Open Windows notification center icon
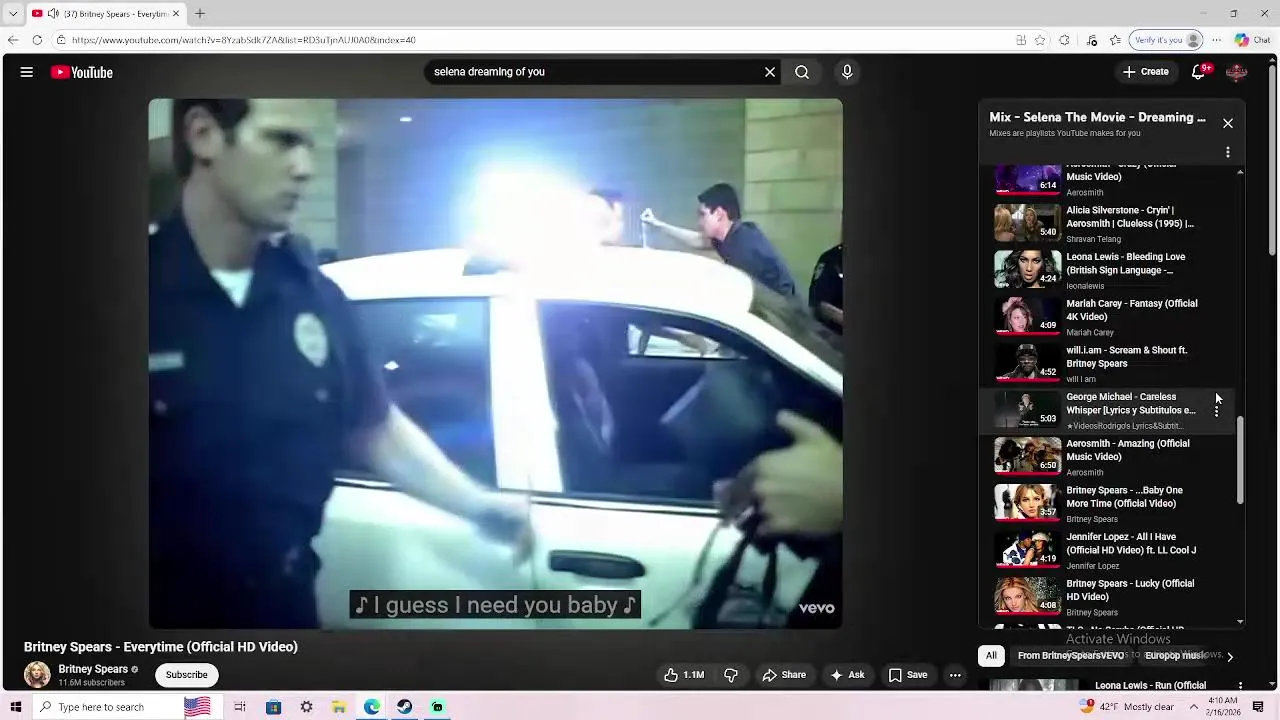Screen dimensions: 1280x720 pyautogui.click(x=1259, y=707)
